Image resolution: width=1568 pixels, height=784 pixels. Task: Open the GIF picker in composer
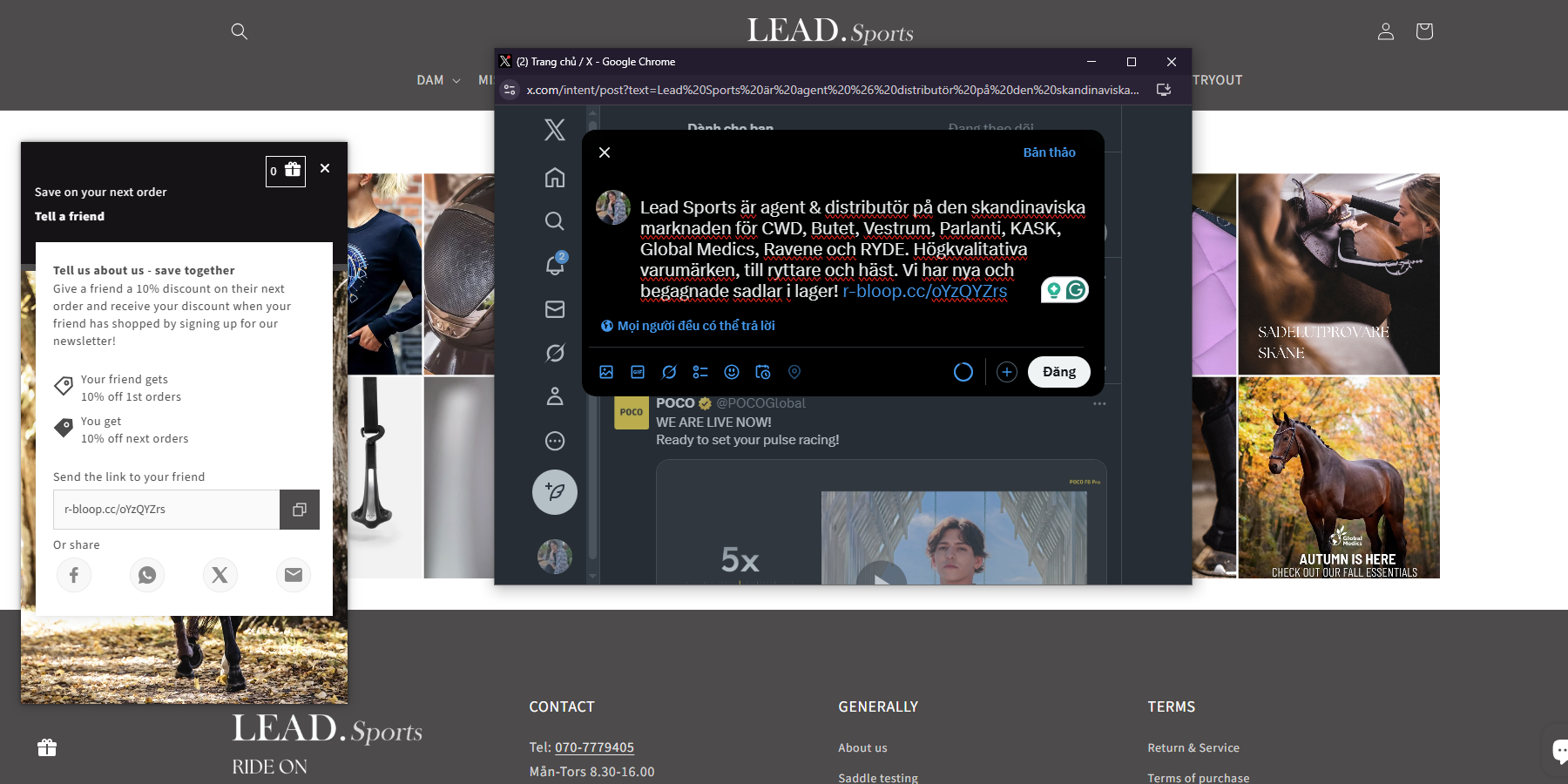[638, 372]
